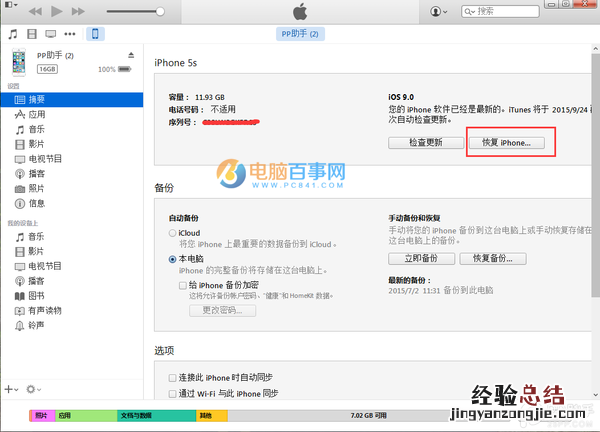This screenshot has height=432, width=600.
Task: Switch to TV shows library icon
Action: (x=51, y=34)
